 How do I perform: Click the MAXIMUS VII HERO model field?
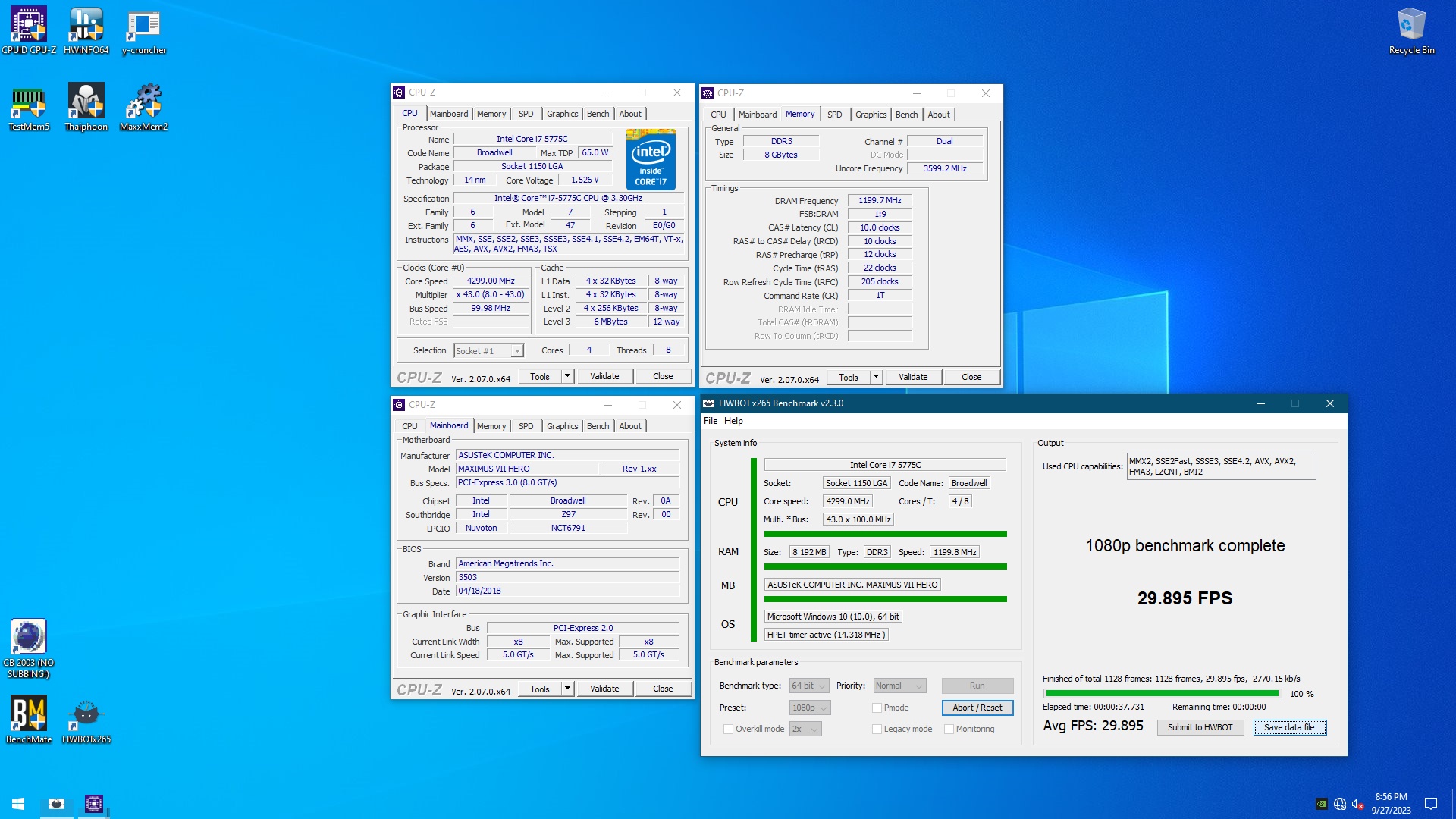(x=527, y=469)
